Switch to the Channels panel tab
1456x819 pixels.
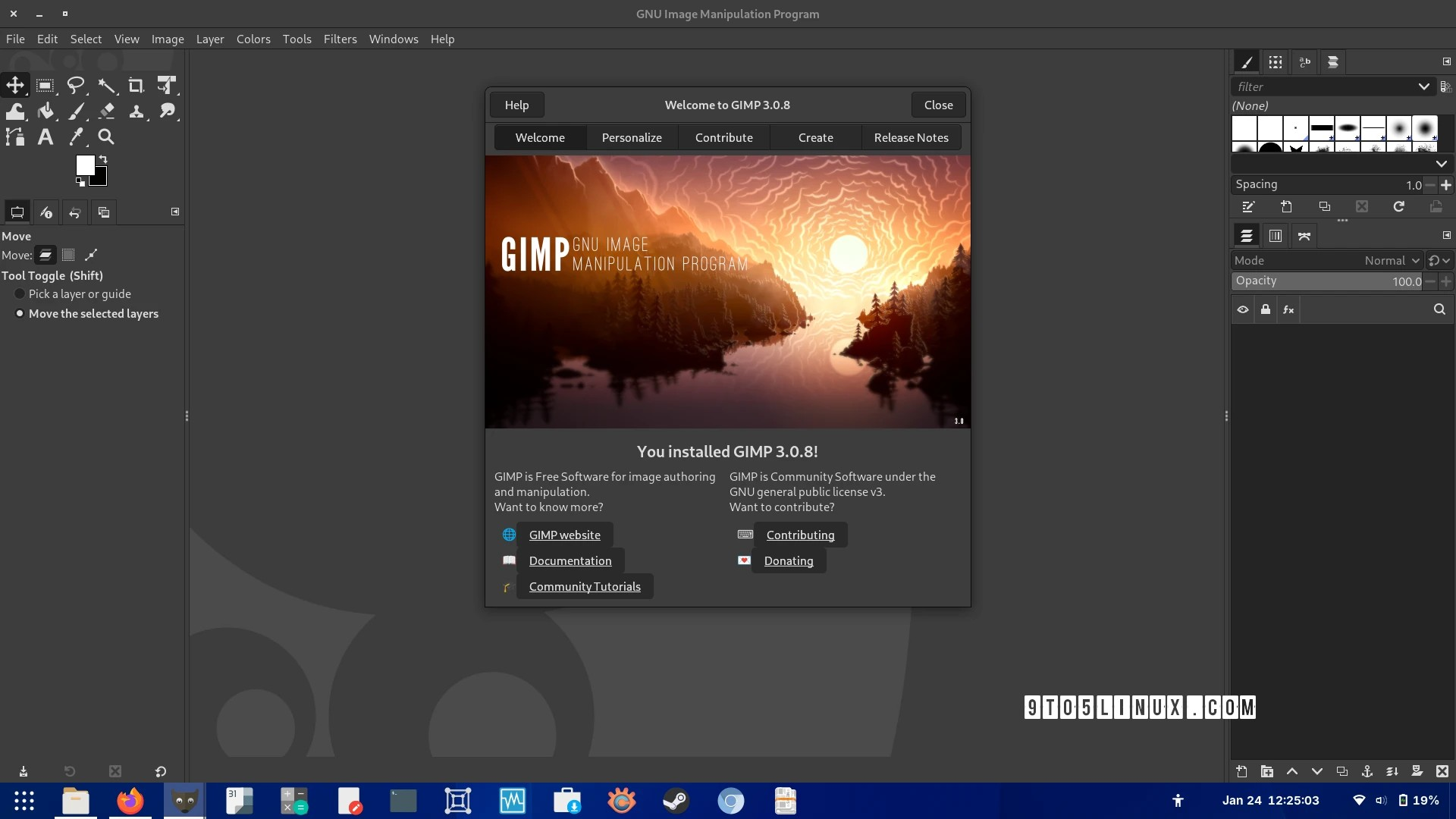[x=1275, y=235]
